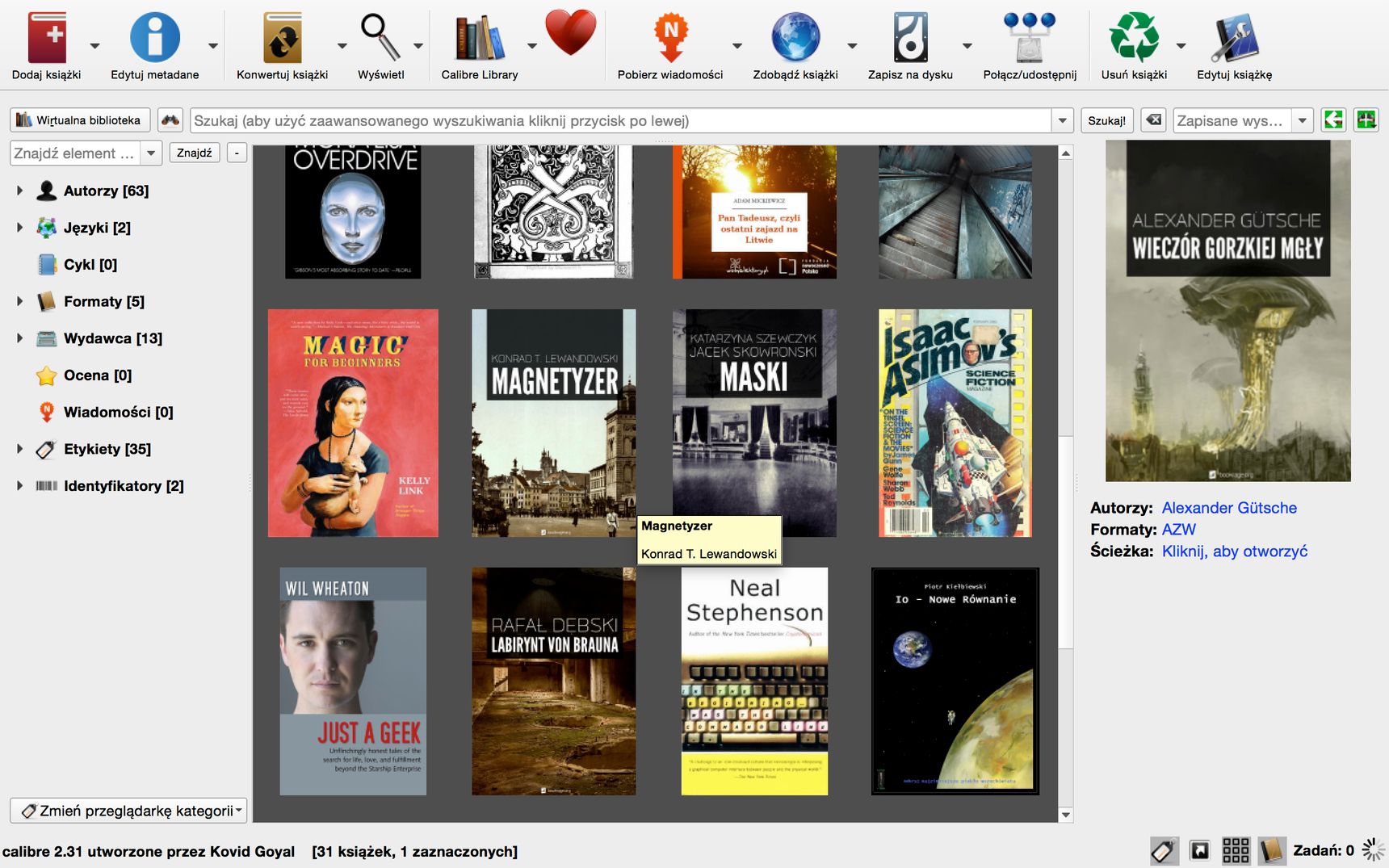Click in the main search field

pos(621,120)
